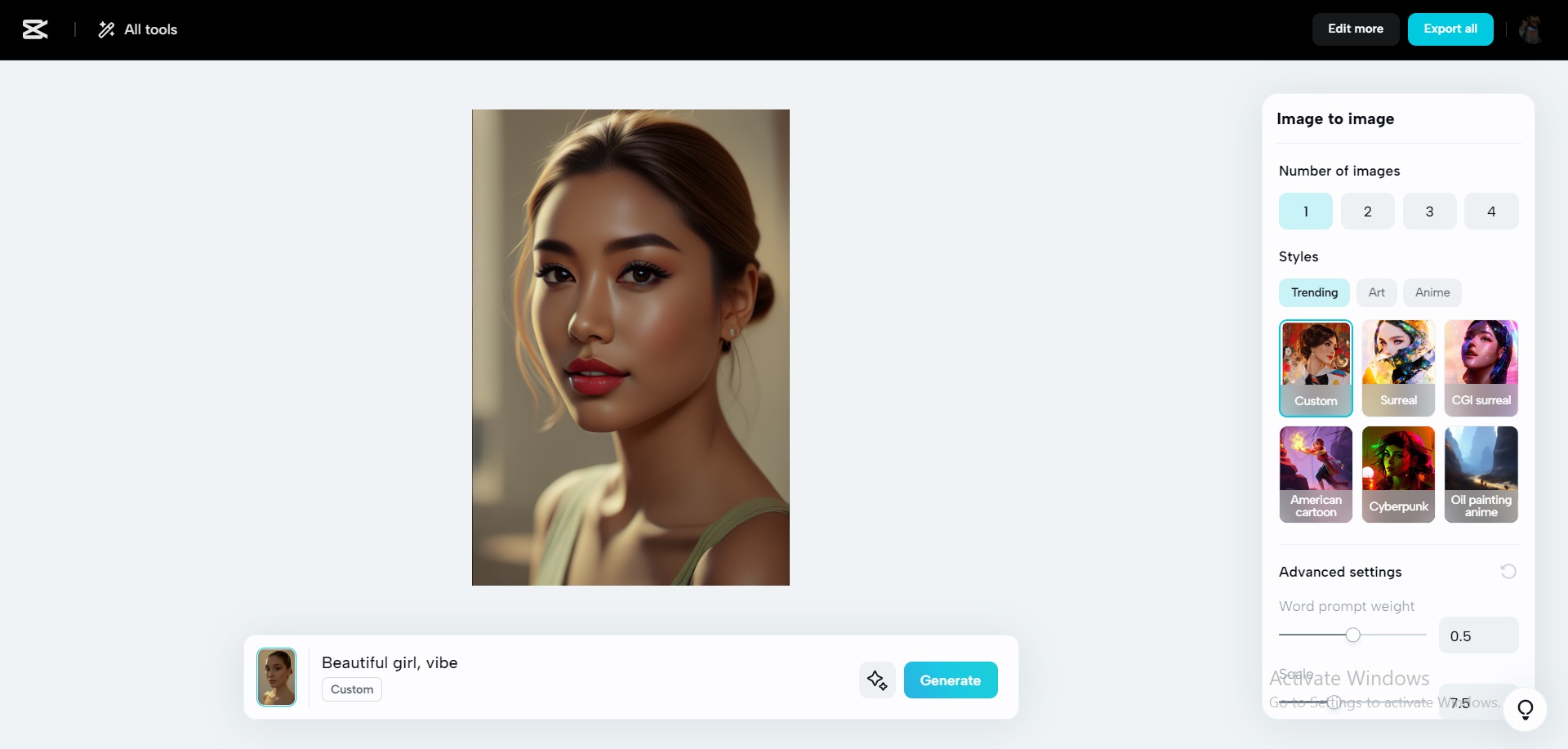Click the reference image thumbnail in prompt bar
1568x749 pixels.
click(x=277, y=677)
